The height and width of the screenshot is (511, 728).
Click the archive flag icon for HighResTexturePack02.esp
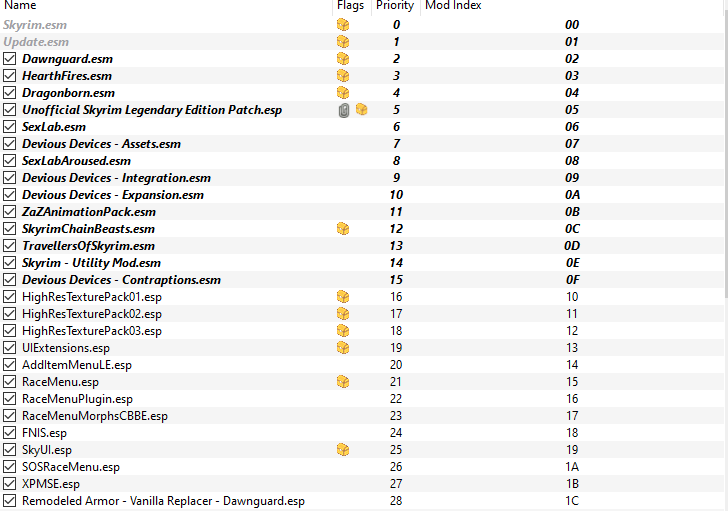[343, 314]
